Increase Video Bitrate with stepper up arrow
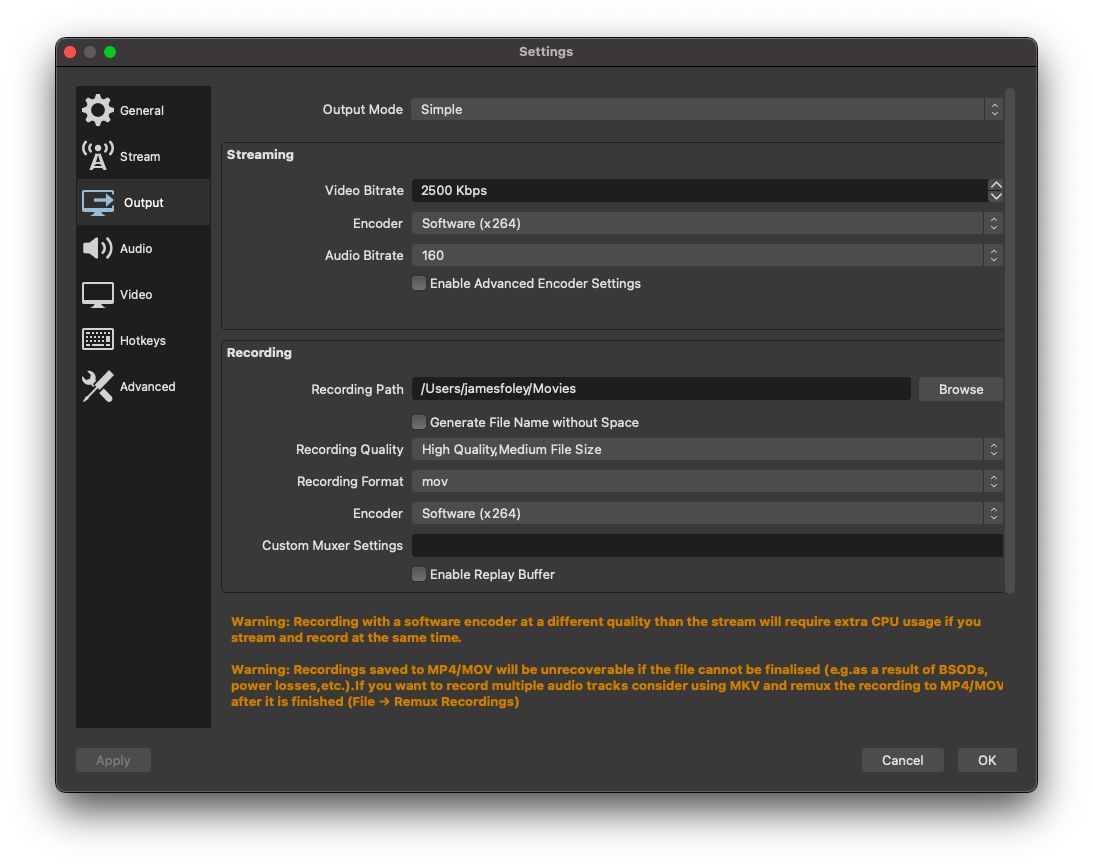The image size is (1093, 866). tap(995, 185)
